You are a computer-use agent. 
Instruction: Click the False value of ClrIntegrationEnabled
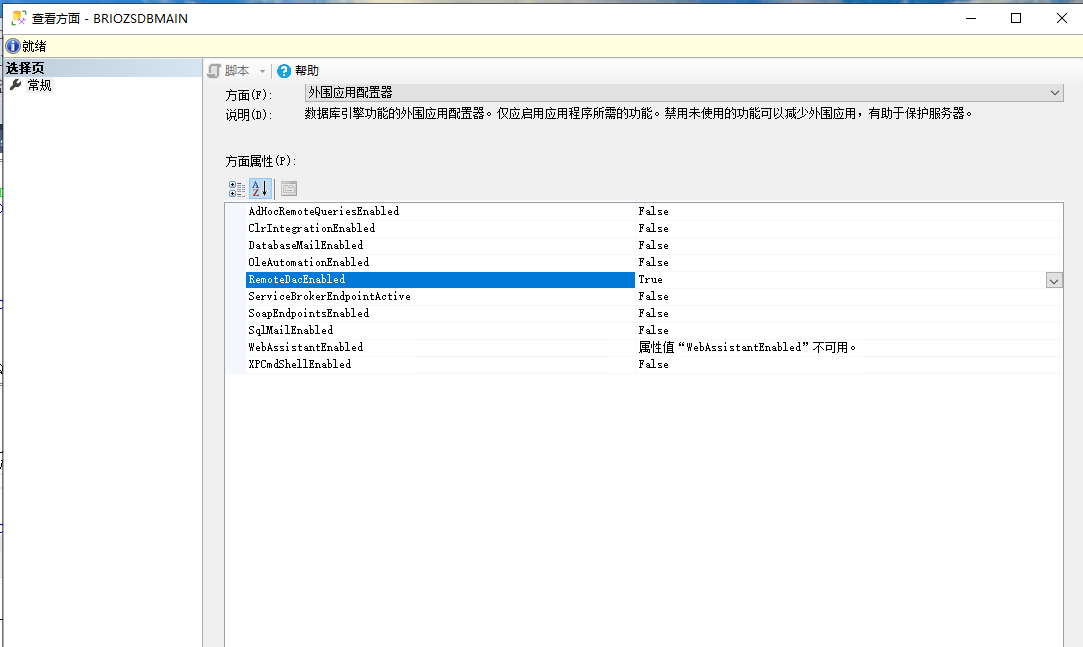[x=653, y=229]
